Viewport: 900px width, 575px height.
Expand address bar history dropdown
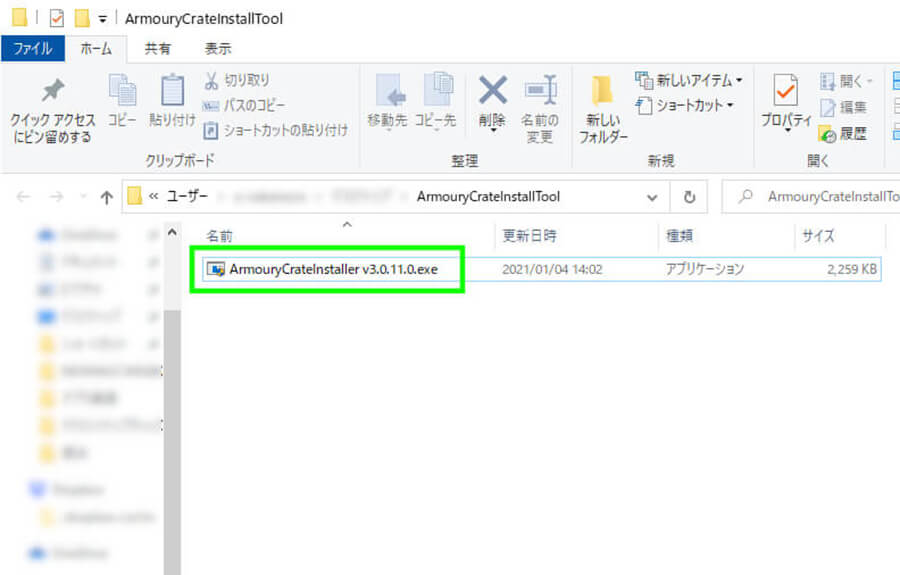point(652,197)
